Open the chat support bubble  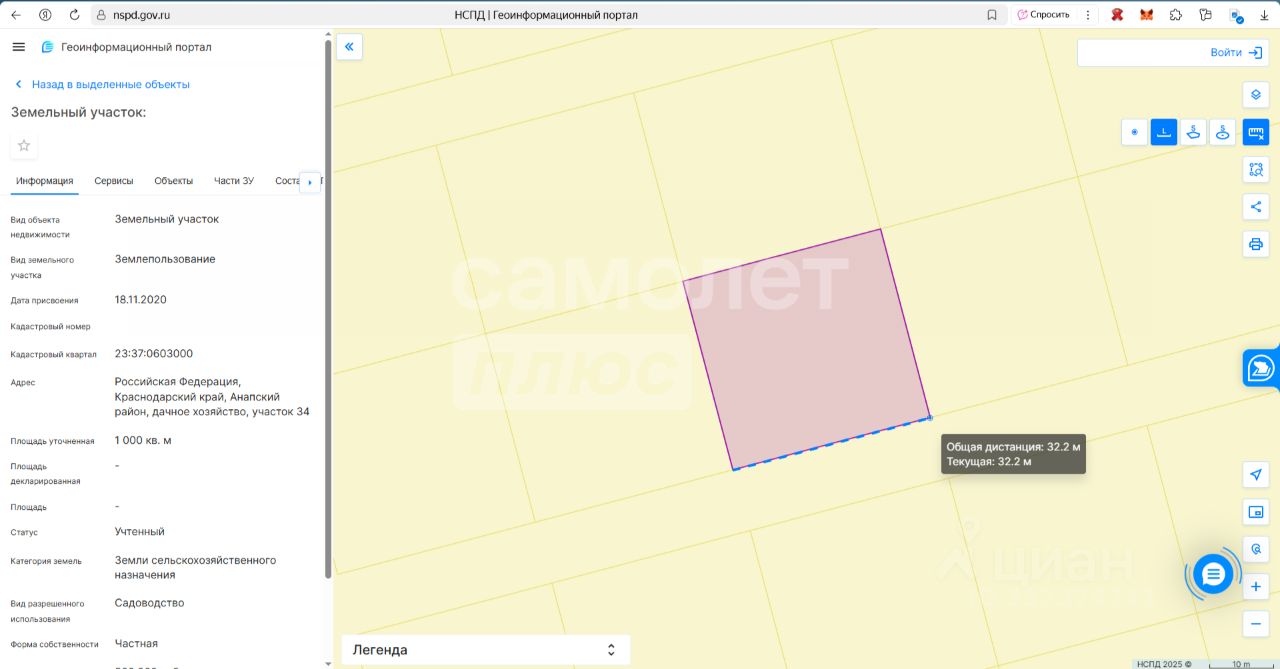(1213, 574)
